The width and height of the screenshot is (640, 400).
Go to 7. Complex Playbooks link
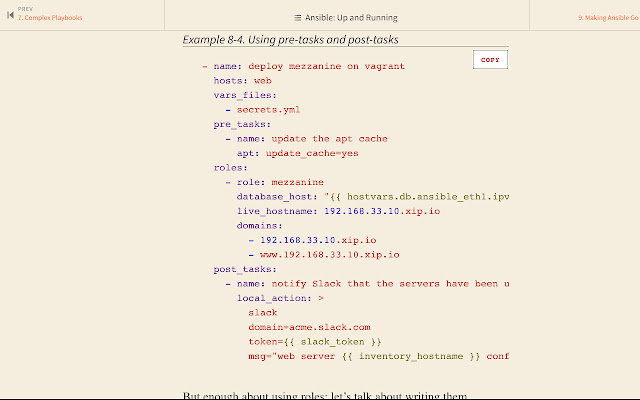tap(50, 18)
